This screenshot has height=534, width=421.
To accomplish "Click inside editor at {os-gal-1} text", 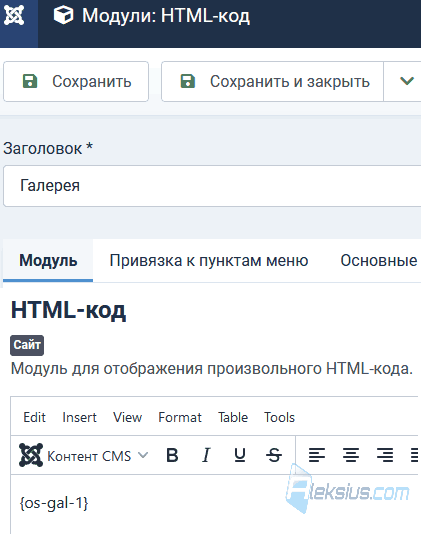I will 54,503.
